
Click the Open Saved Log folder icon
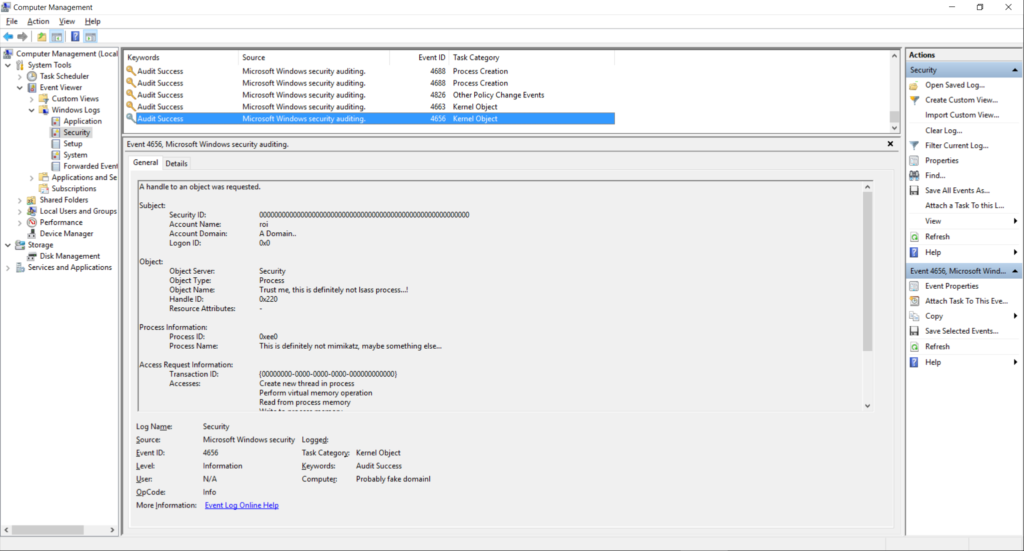914,86
